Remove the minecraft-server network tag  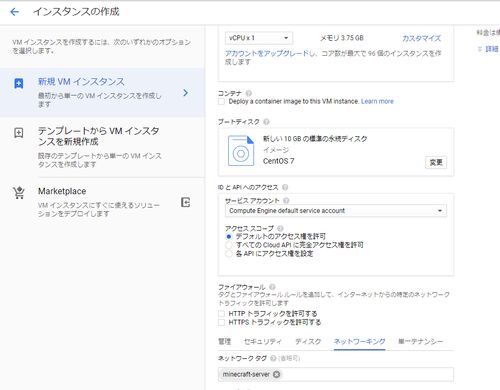[277, 374]
